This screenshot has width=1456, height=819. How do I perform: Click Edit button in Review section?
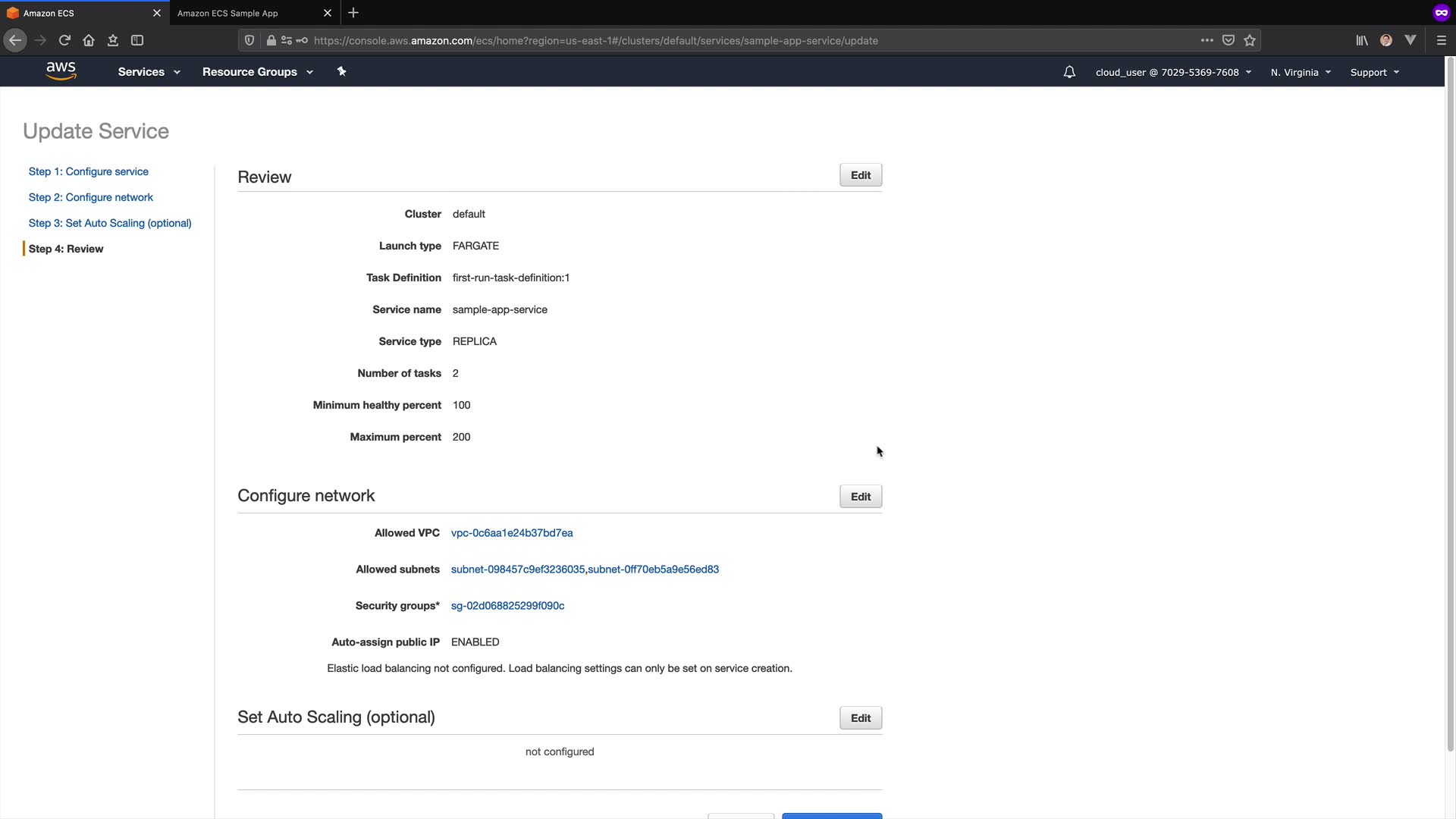tap(860, 175)
